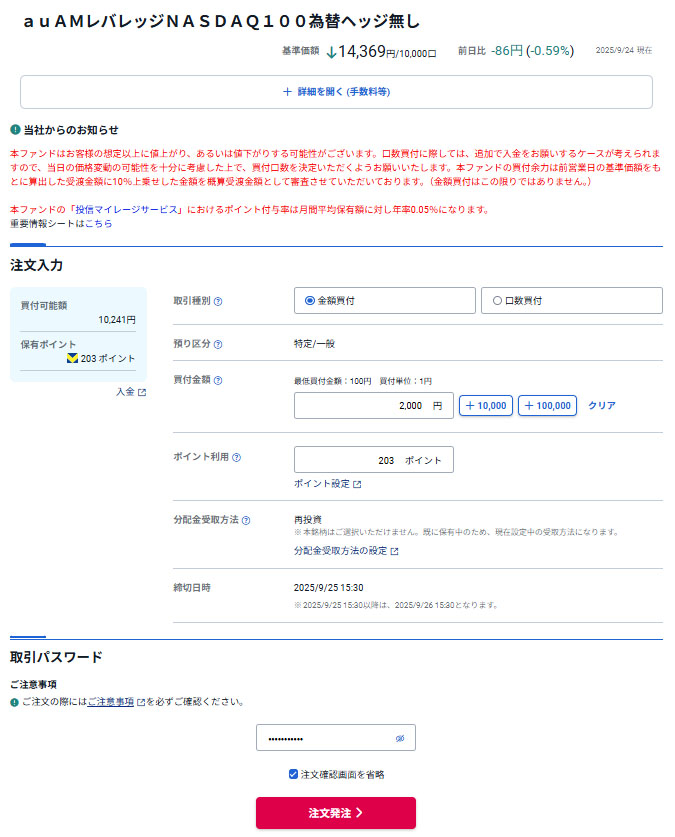
Task: Click help icon next to 買付金額
Action: coord(218,380)
